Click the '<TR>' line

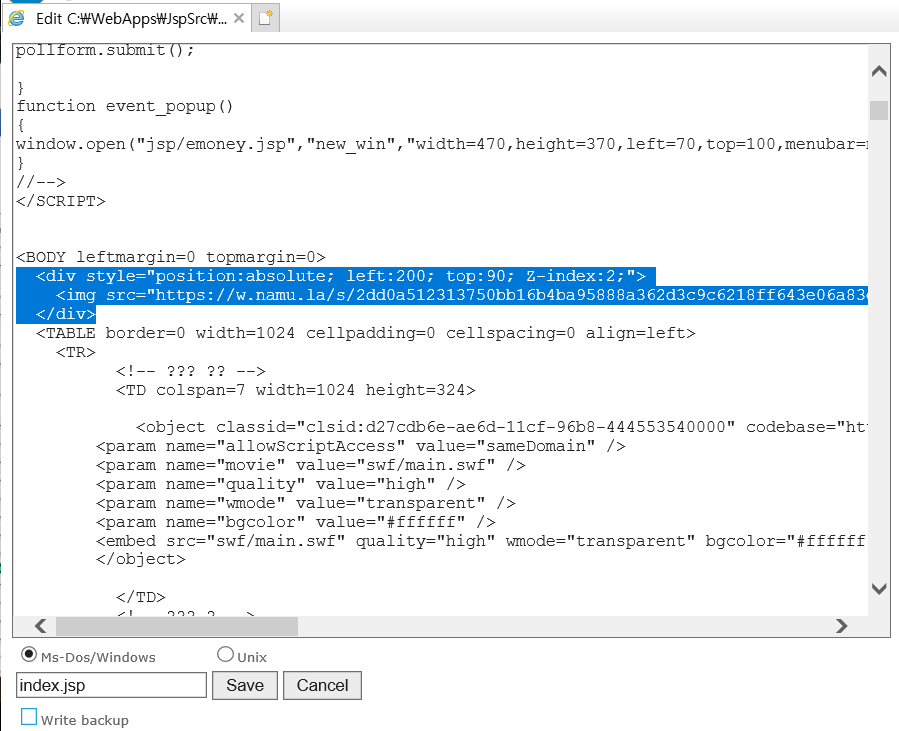click(76, 352)
